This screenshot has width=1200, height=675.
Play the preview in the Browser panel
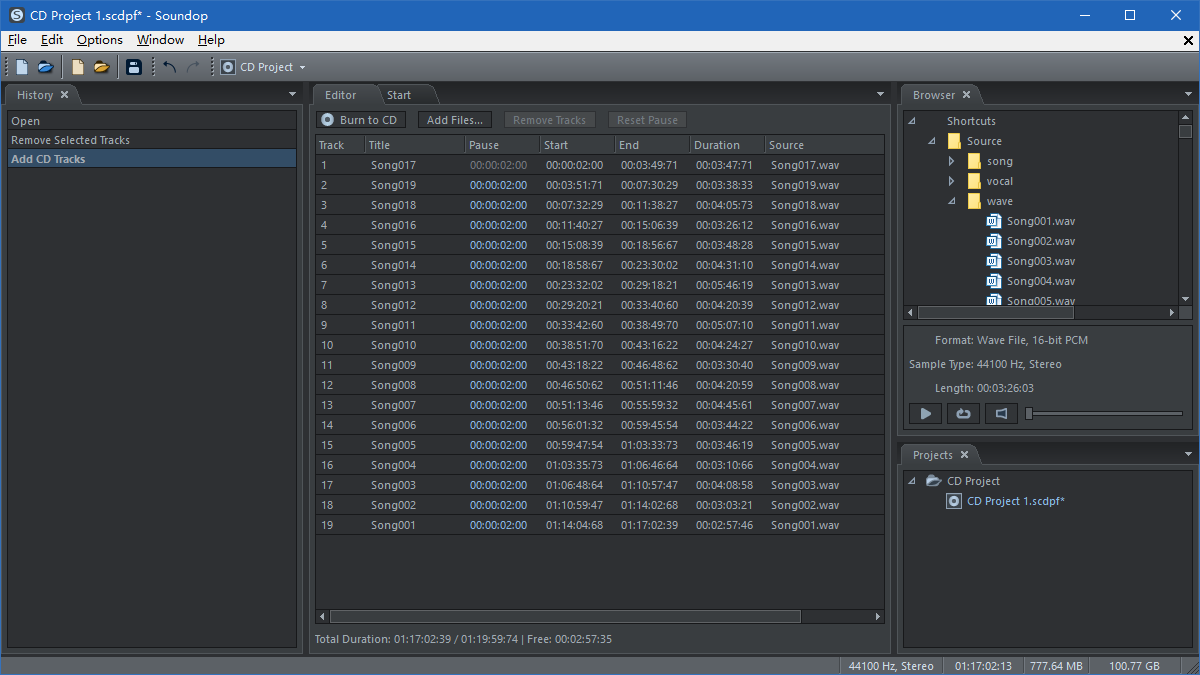925,413
